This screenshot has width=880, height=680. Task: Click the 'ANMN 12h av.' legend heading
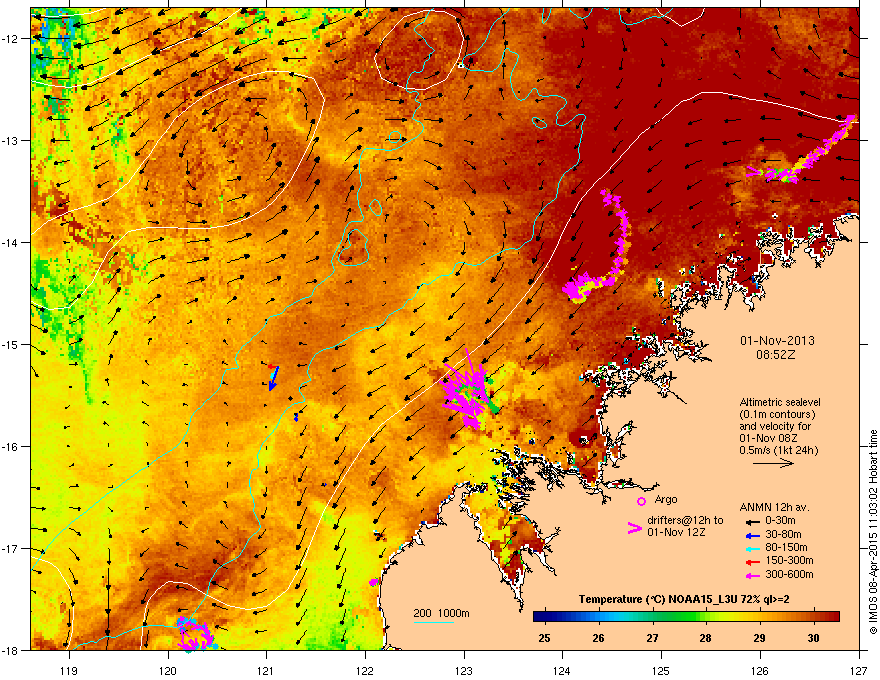click(x=774, y=507)
